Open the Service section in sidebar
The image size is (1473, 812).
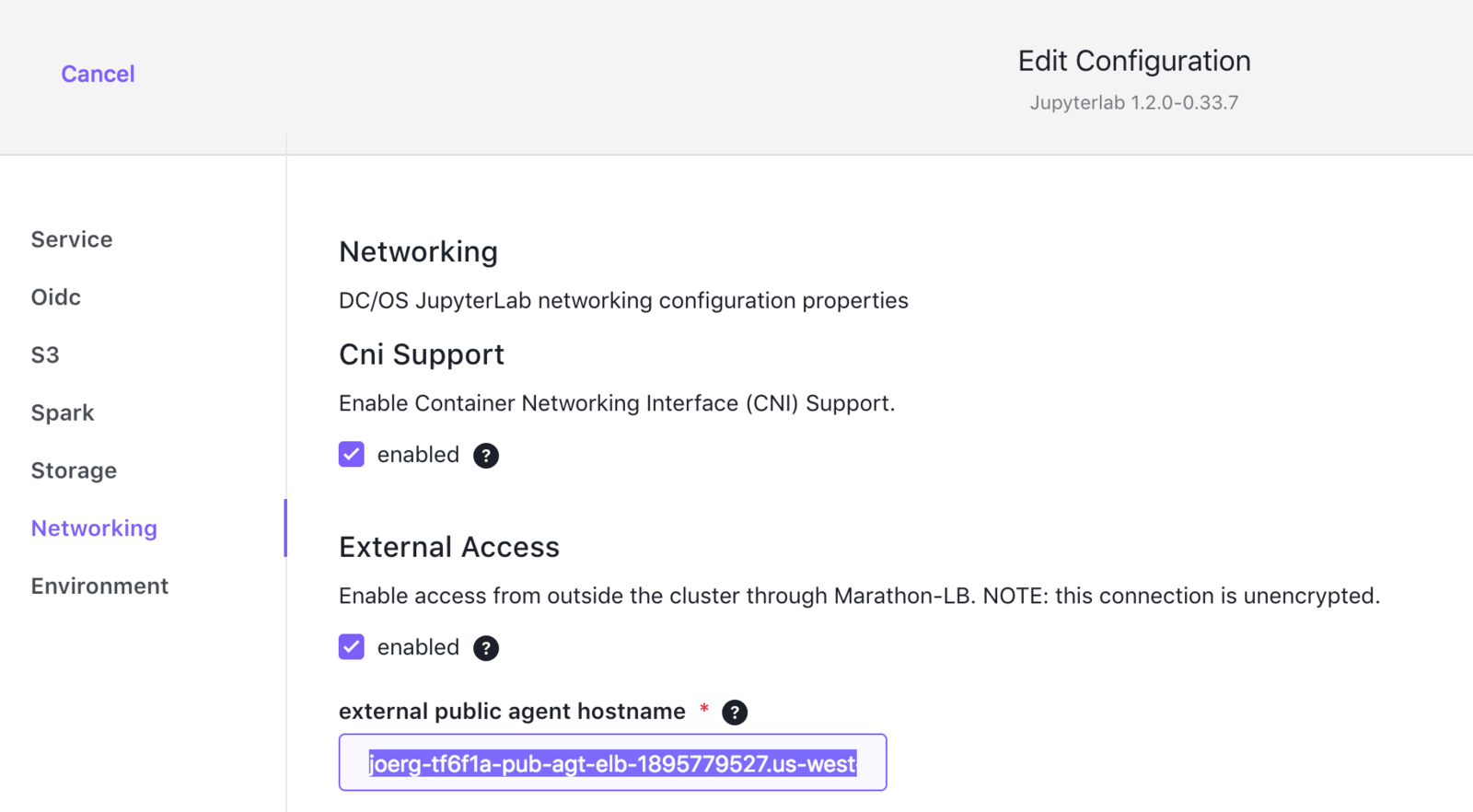pos(72,239)
